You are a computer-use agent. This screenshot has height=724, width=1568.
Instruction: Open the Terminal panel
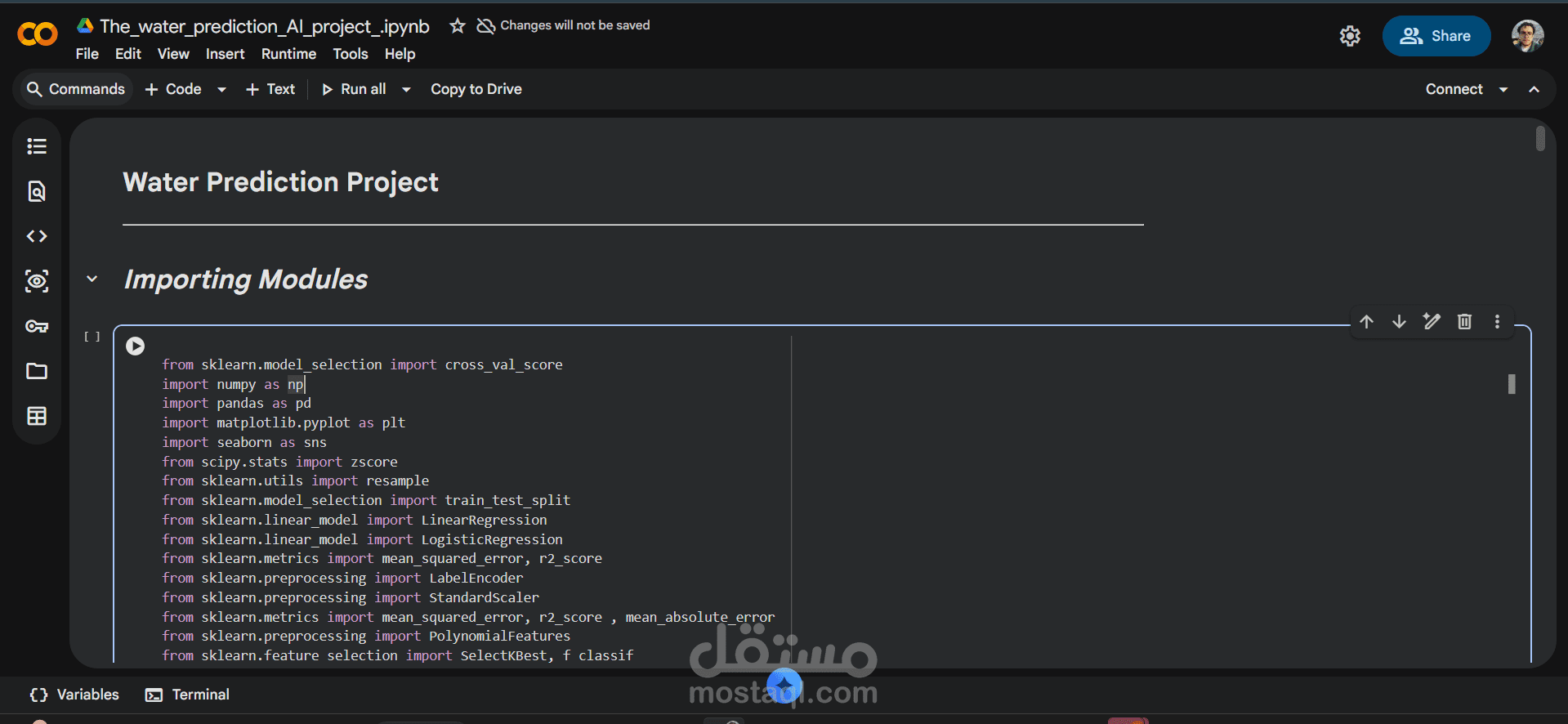(188, 695)
